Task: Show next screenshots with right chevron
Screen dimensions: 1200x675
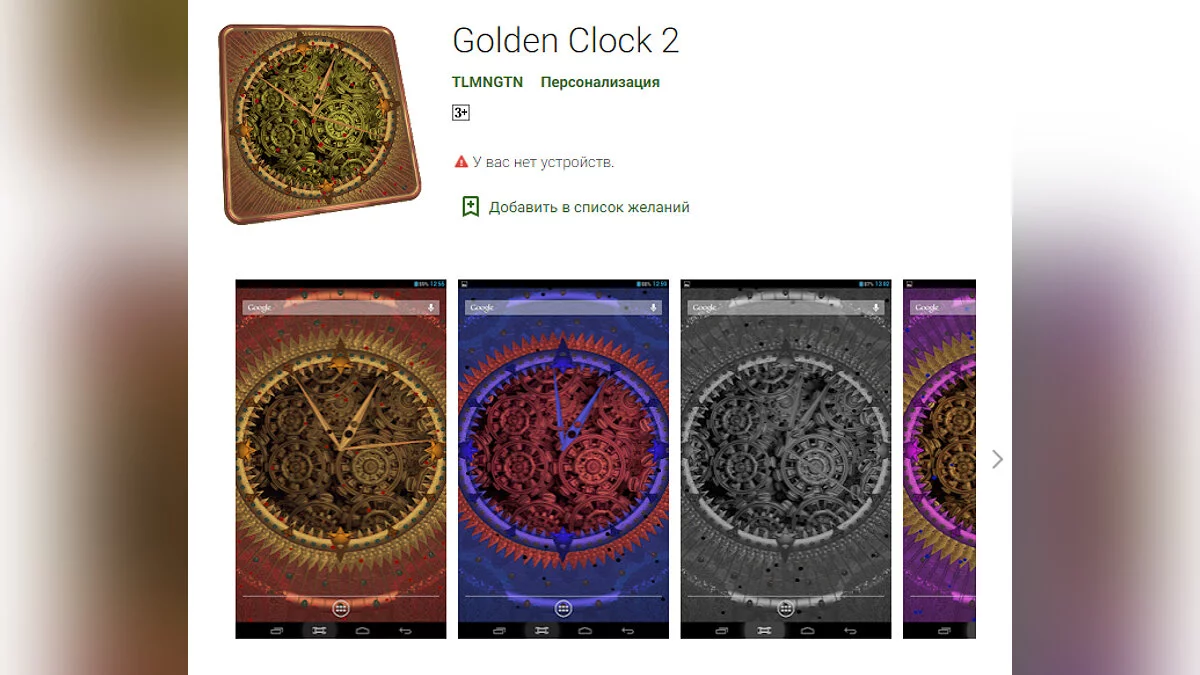Action: coord(997,459)
